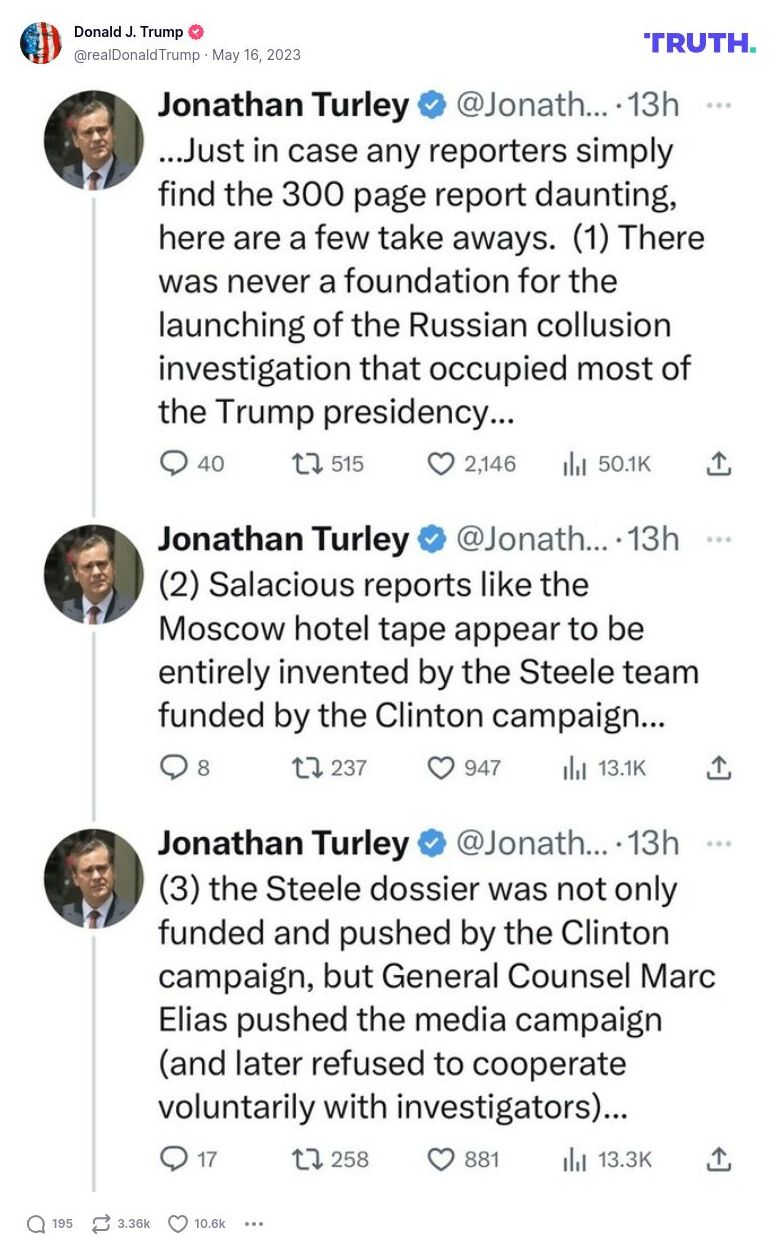The width and height of the screenshot is (777, 1255).
Task: Open the more menu on the third Turley tweet
Action: [718, 843]
